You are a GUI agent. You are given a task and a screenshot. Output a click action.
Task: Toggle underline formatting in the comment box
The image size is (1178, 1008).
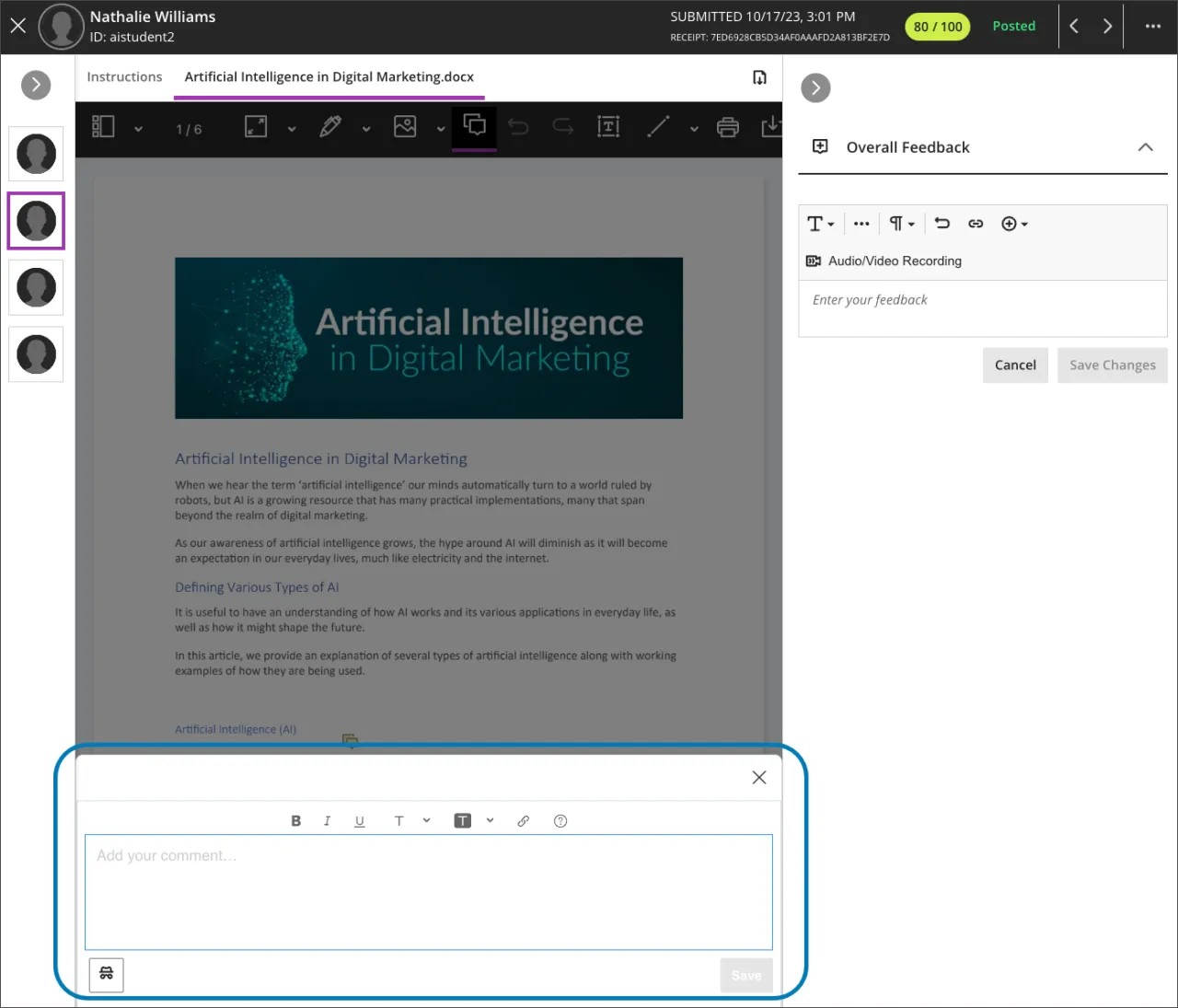point(359,820)
